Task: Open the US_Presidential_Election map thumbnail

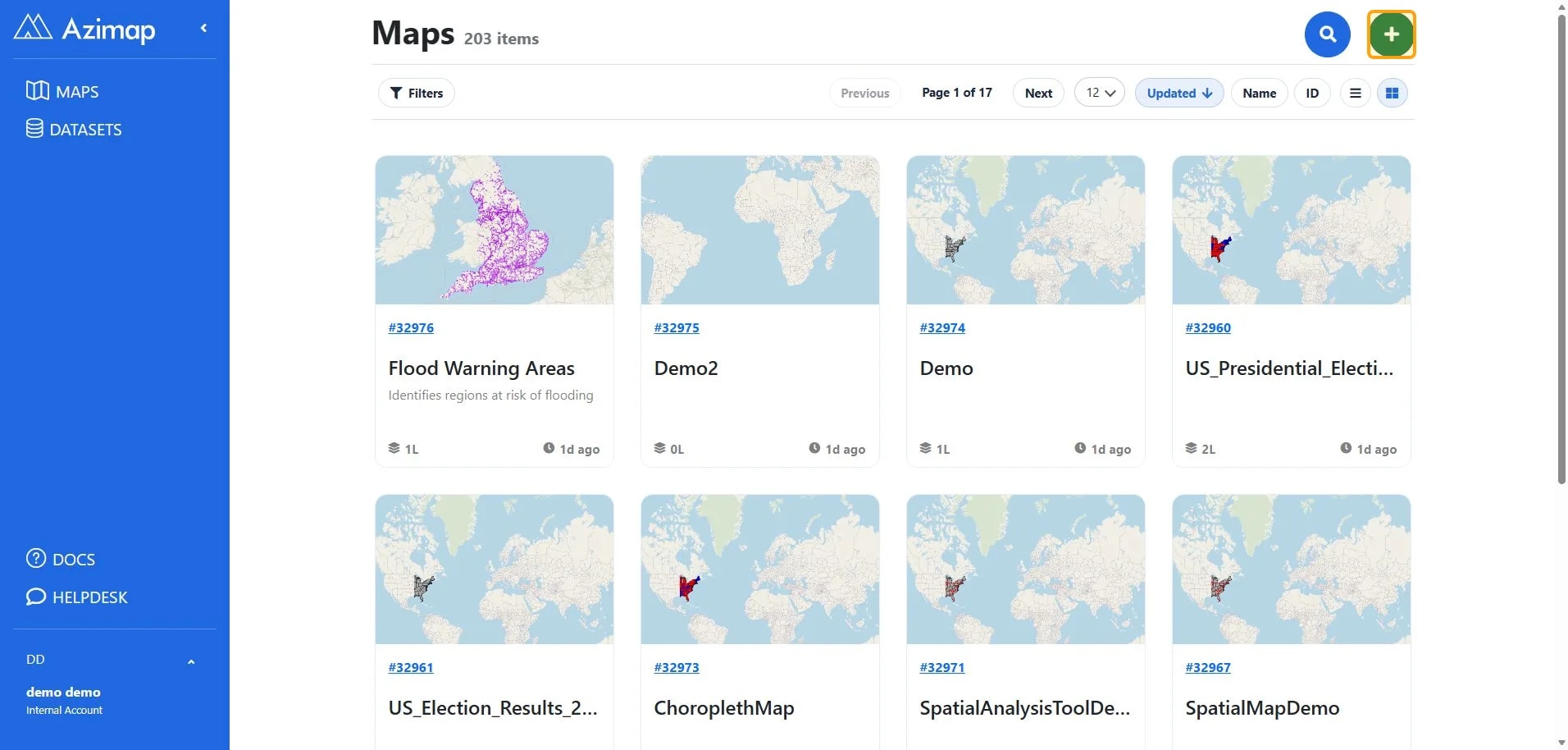Action: [1291, 230]
